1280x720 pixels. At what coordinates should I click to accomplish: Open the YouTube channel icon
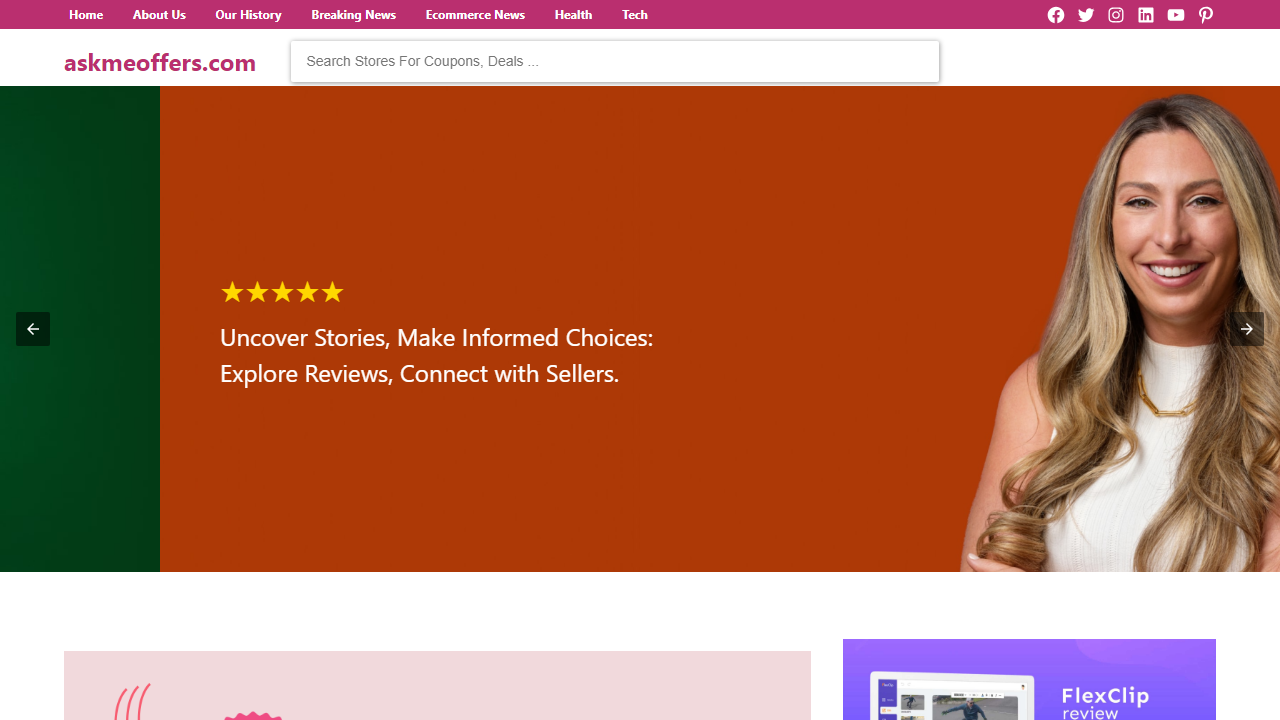coord(1176,15)
